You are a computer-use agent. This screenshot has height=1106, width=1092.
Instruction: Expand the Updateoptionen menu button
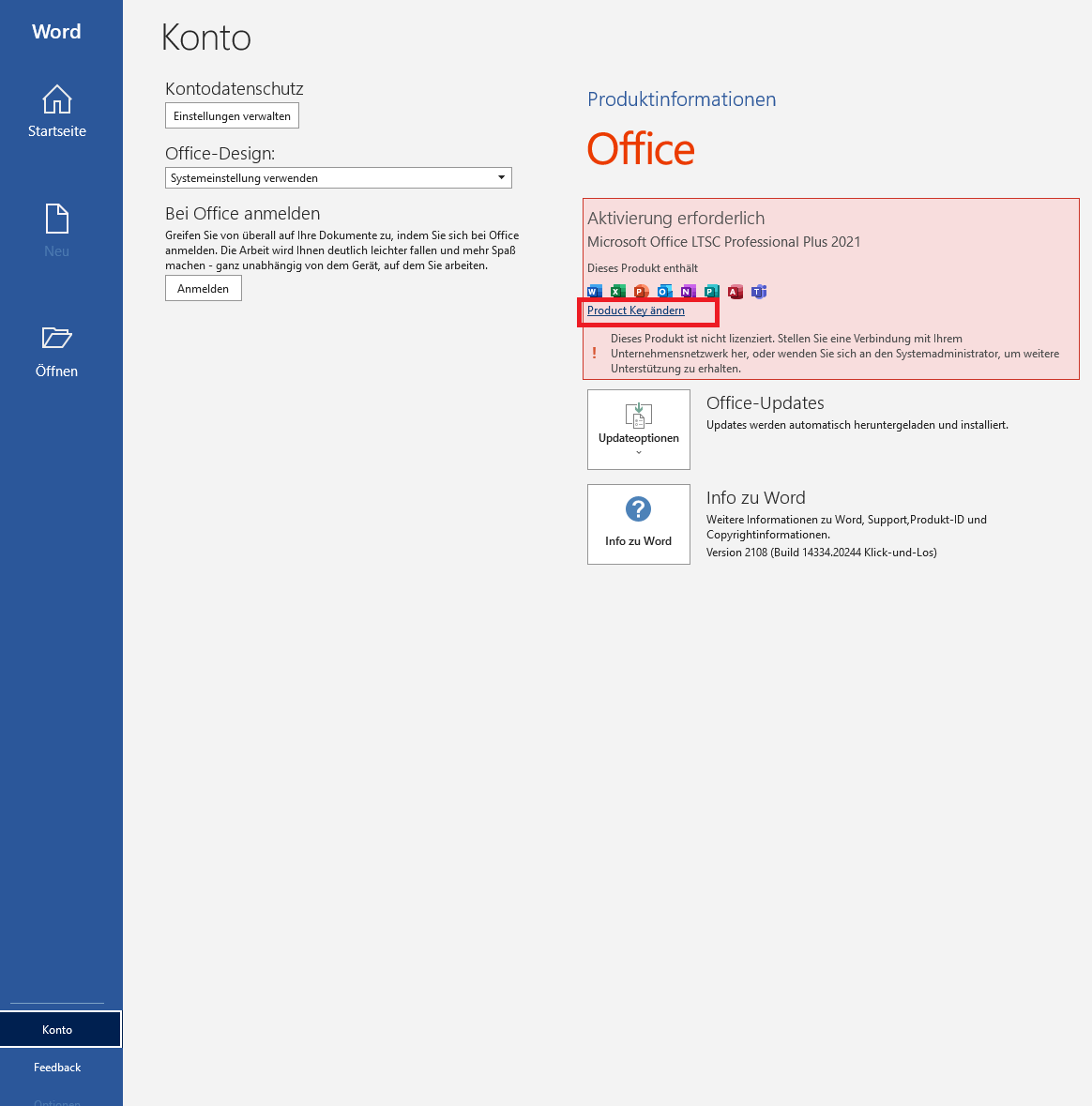coord(639,430)
